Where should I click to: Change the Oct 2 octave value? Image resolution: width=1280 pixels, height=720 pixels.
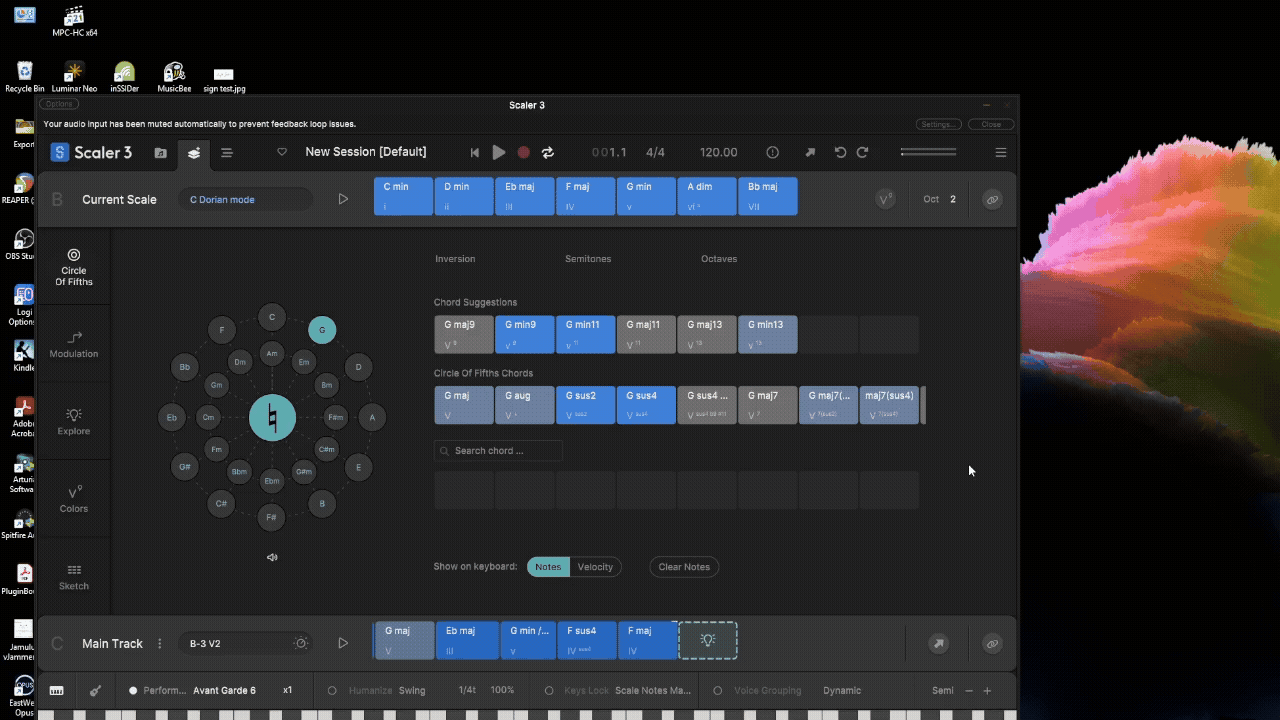point(952,199)
